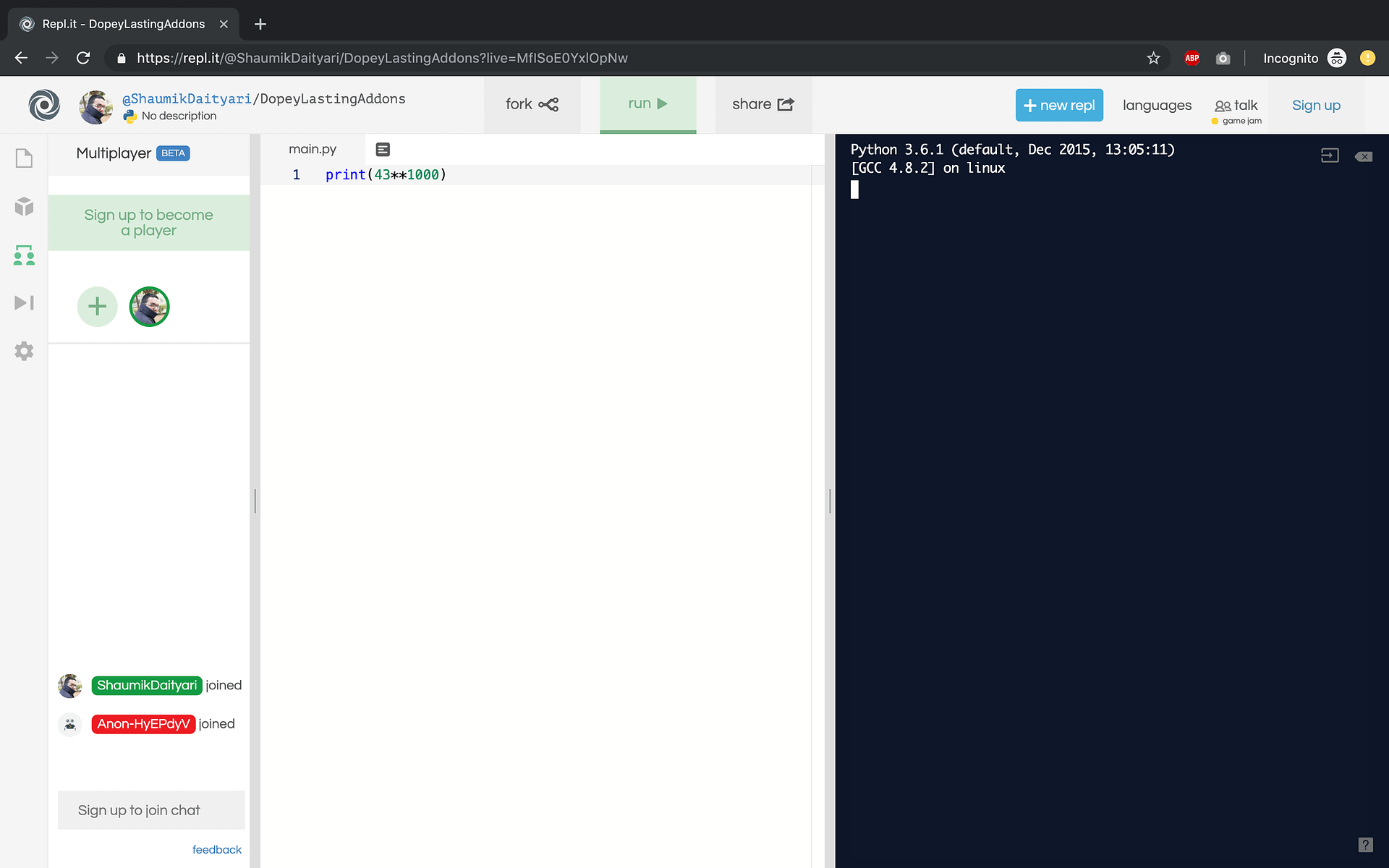Click the green-ringed player avatar
1389x868 pixels.
pyautogui.click(x=149, y=307)
